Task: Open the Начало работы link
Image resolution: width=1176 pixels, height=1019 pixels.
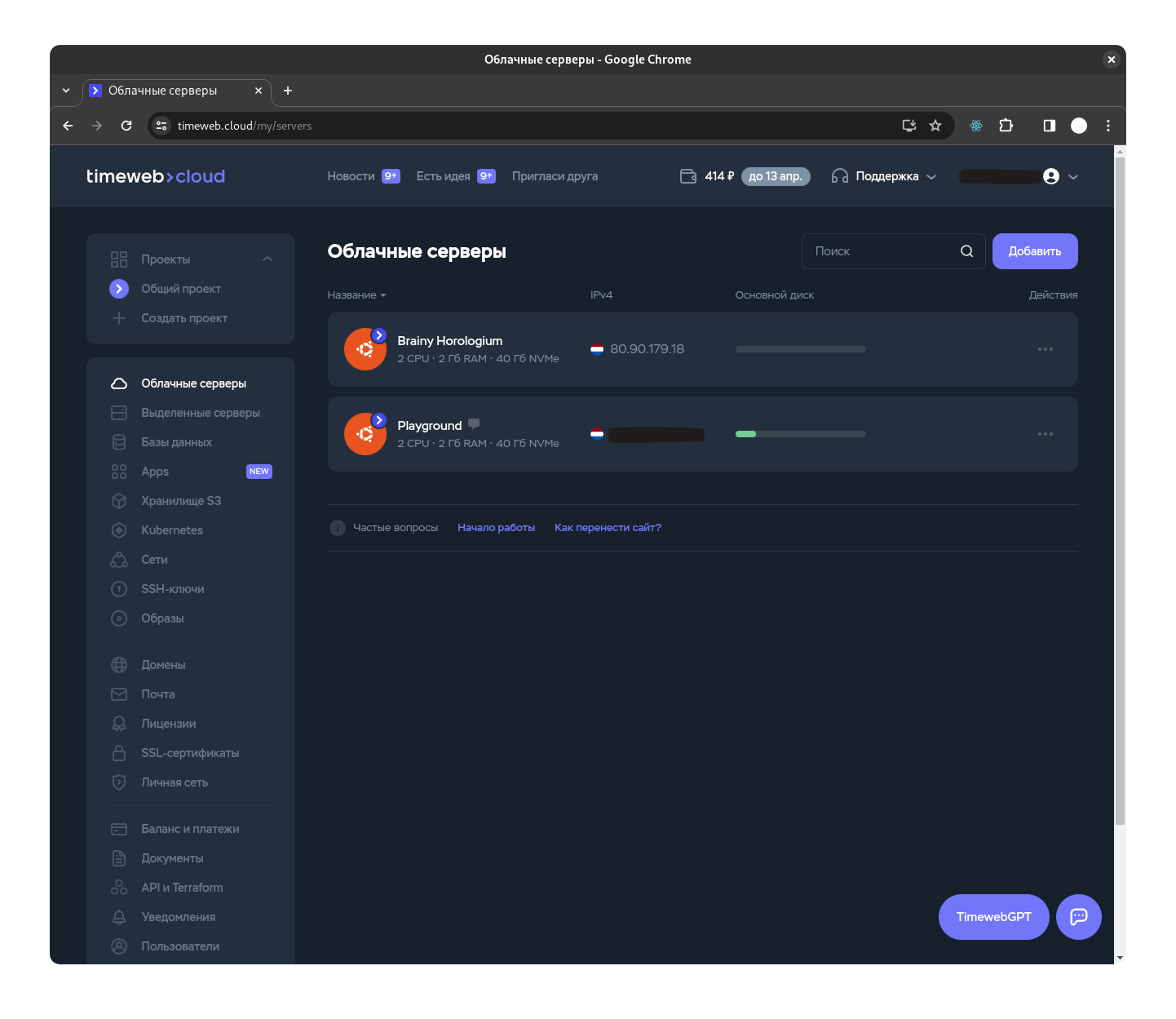Action: point(496,528)
